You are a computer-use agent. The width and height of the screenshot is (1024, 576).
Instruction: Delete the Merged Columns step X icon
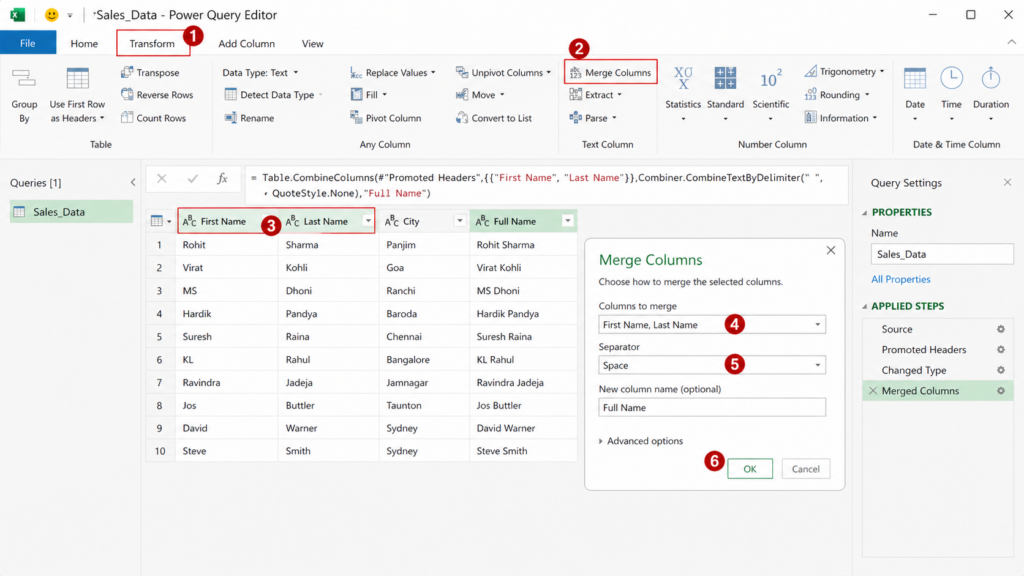(x=873, y=391)
